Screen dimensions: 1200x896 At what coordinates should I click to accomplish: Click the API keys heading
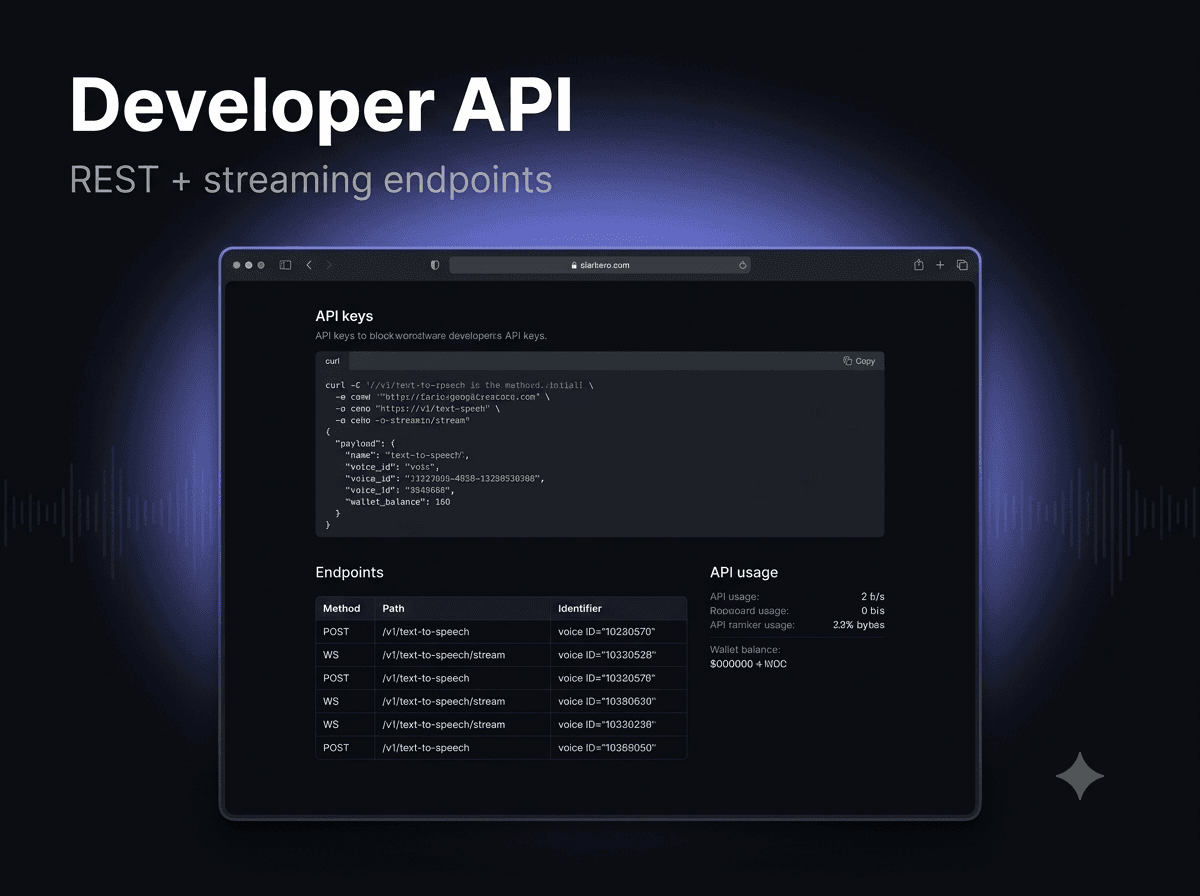(x=344, y=316)
